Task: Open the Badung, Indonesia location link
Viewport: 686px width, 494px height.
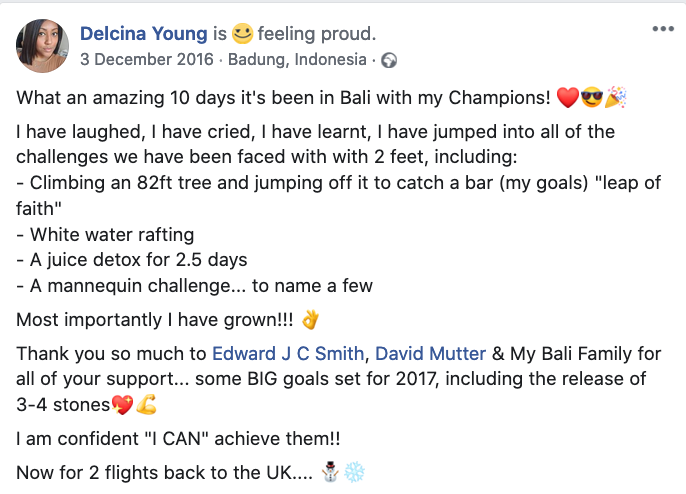Action: tap(297, 59)
